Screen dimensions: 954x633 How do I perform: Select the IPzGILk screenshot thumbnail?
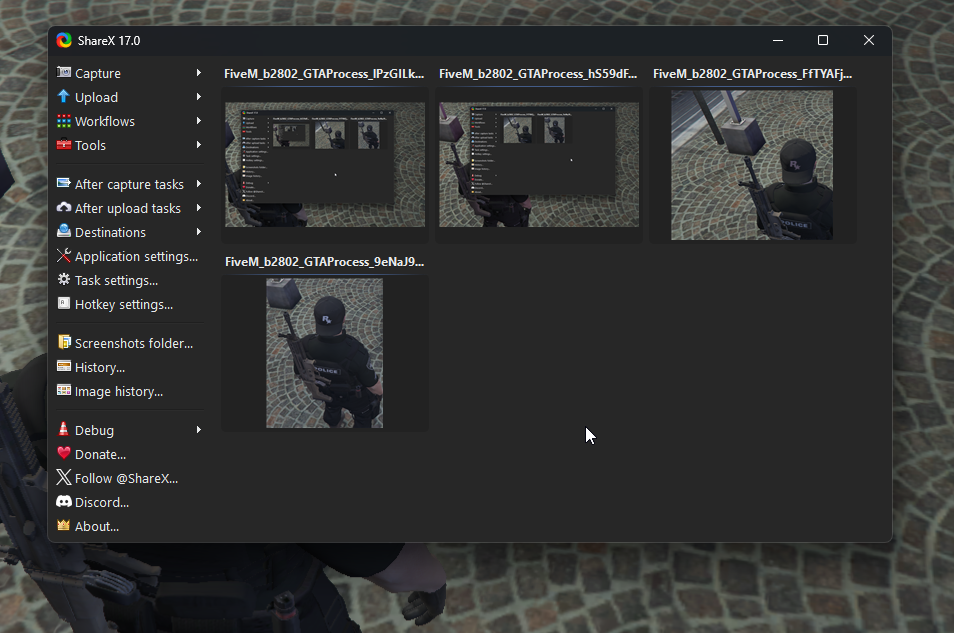click(x=325, y=164)
